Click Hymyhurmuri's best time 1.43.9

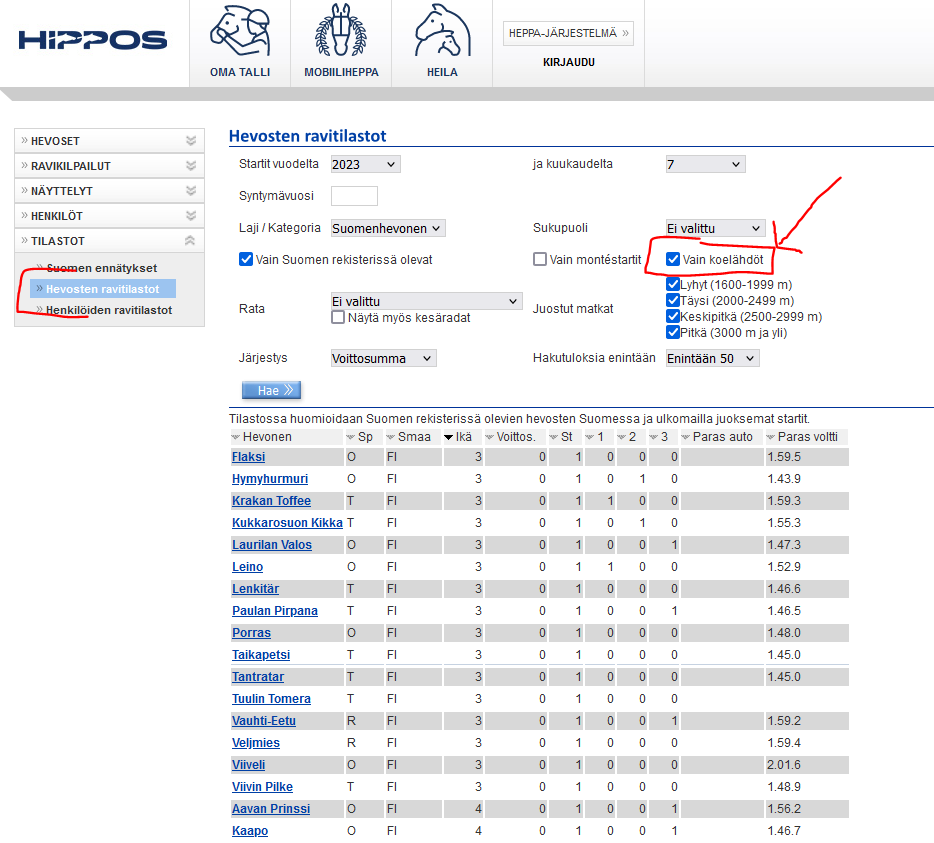coord(784,479)
